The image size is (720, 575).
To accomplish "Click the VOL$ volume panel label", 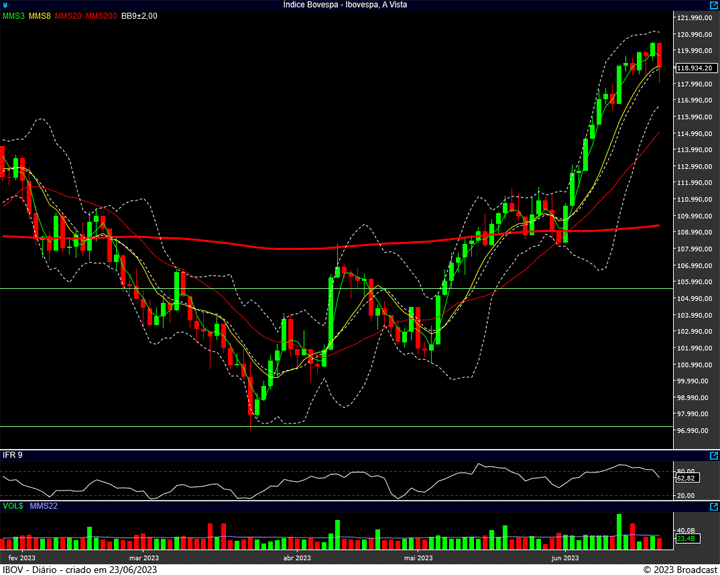I will [x=13, y=506].
